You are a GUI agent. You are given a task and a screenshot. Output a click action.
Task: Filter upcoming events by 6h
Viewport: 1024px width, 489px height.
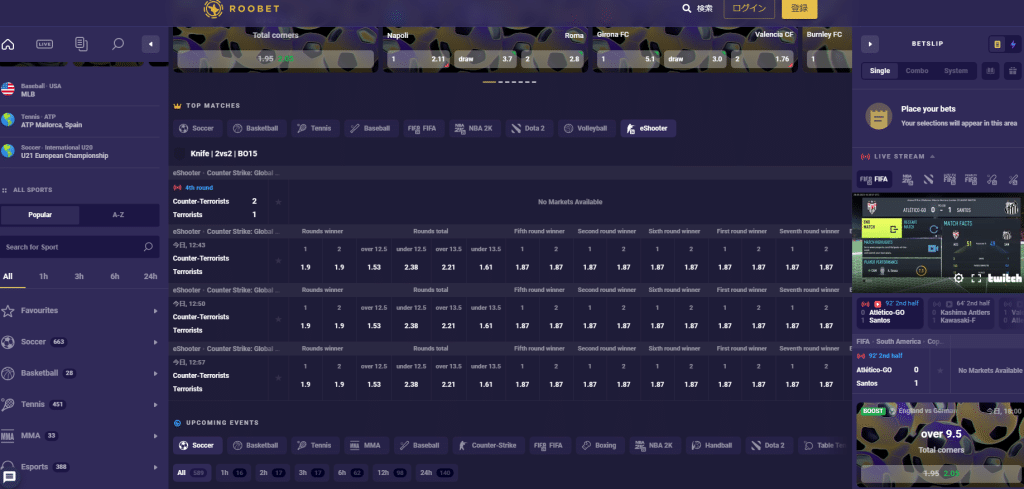[350, 473]
